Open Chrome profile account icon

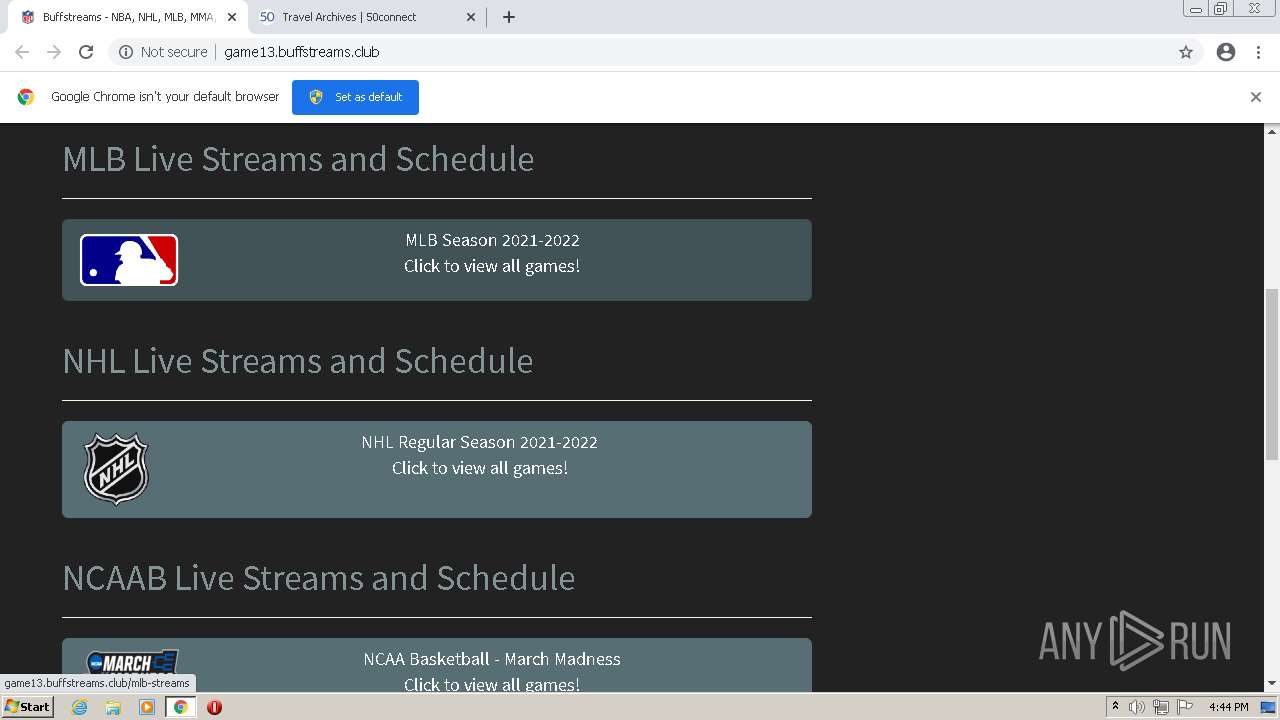(1226, 52)
